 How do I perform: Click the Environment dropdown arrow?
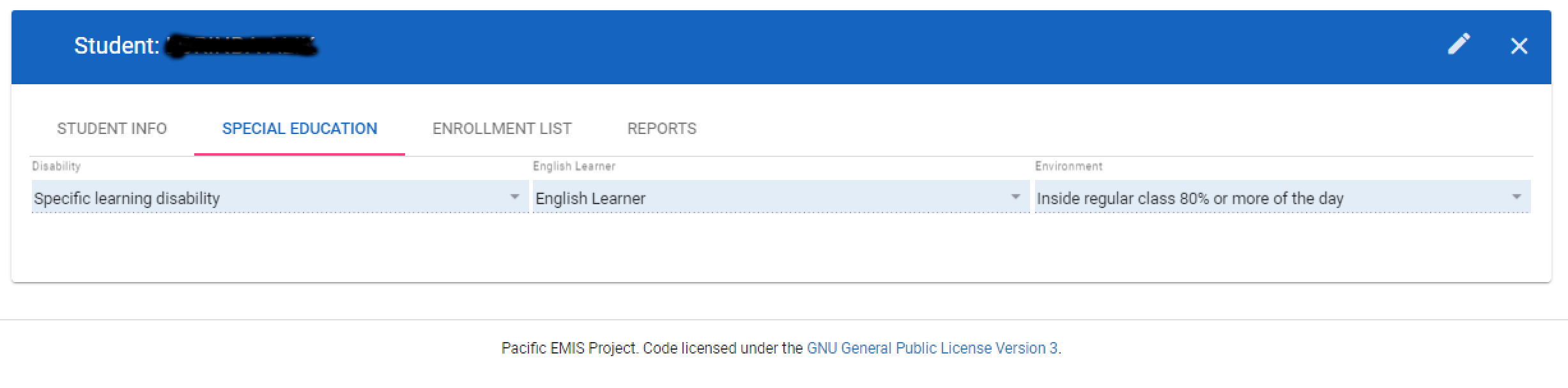(1516, 197)
